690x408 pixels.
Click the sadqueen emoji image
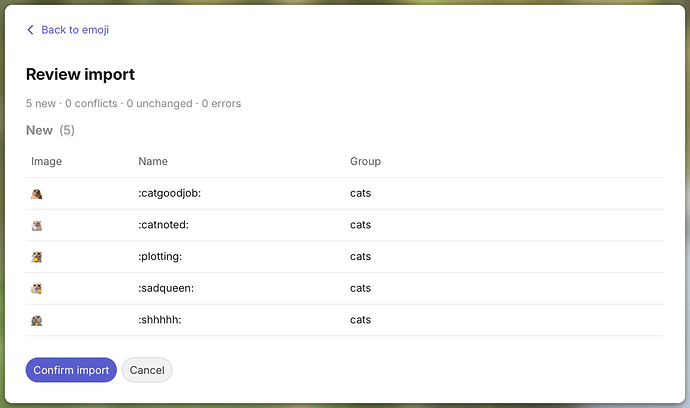pyautogui.click(x=37, y=288)
